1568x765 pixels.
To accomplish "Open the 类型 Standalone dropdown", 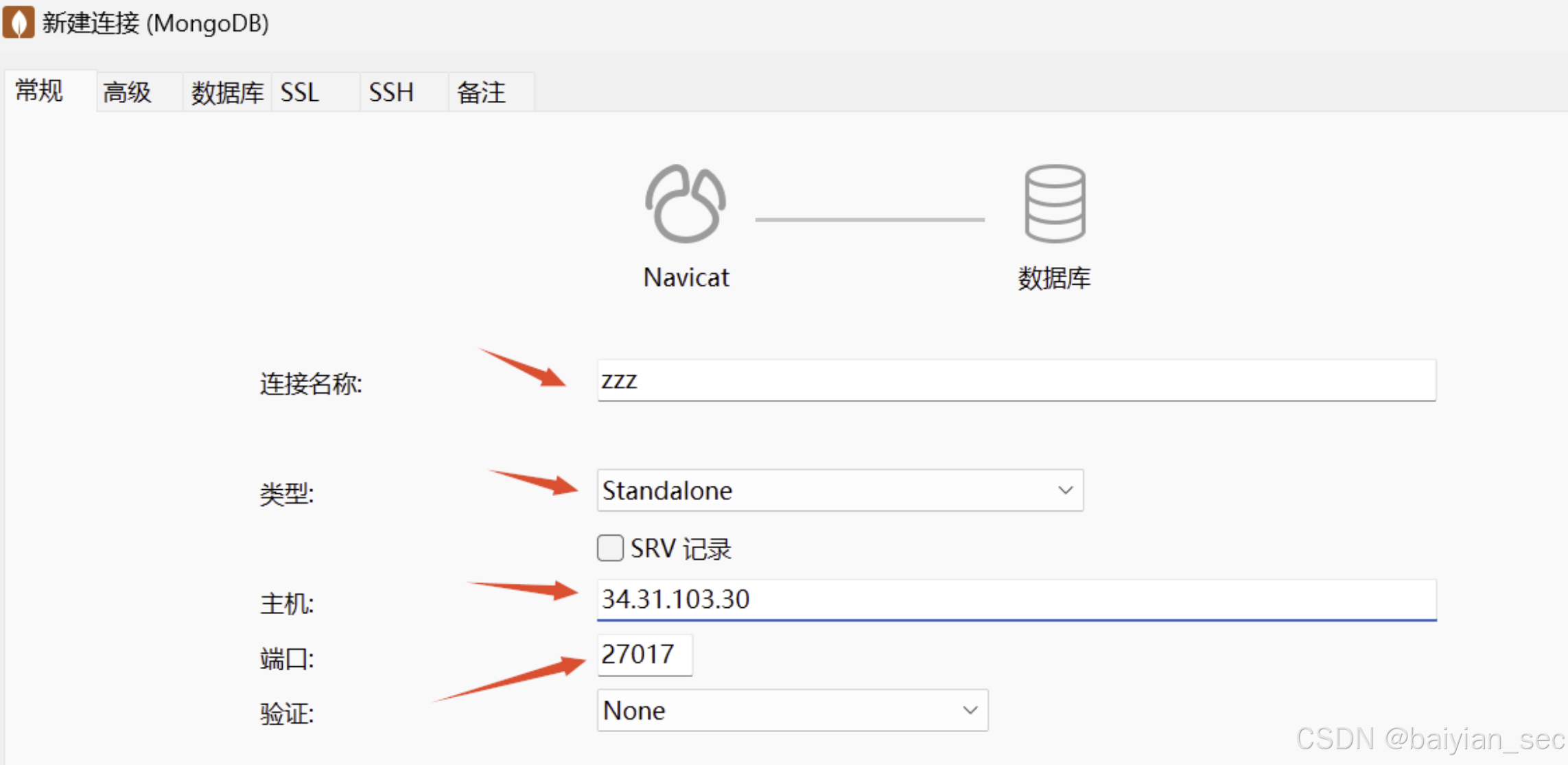I will pos(839,491).
